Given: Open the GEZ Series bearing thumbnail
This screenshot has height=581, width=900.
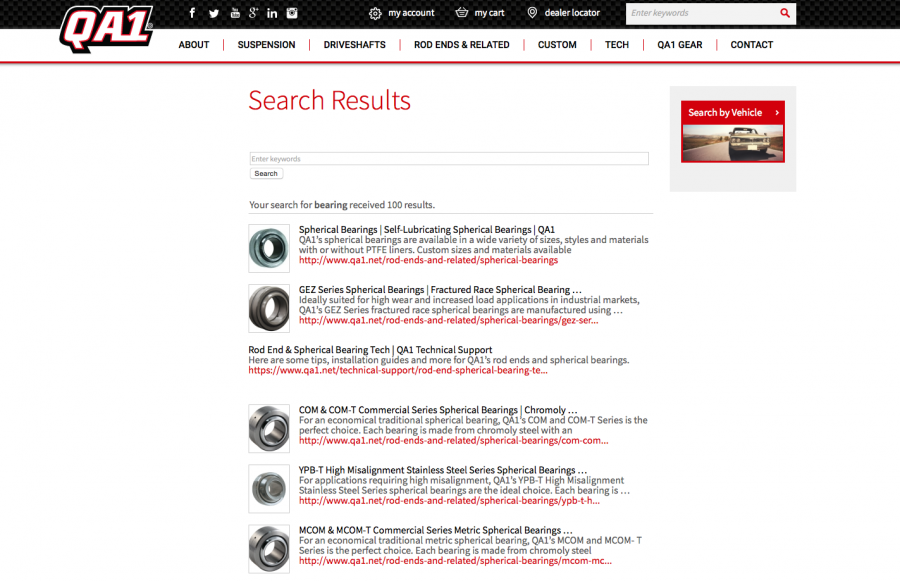Looking at the screenshot, I should pyautogui.click(x=269, y=308).
